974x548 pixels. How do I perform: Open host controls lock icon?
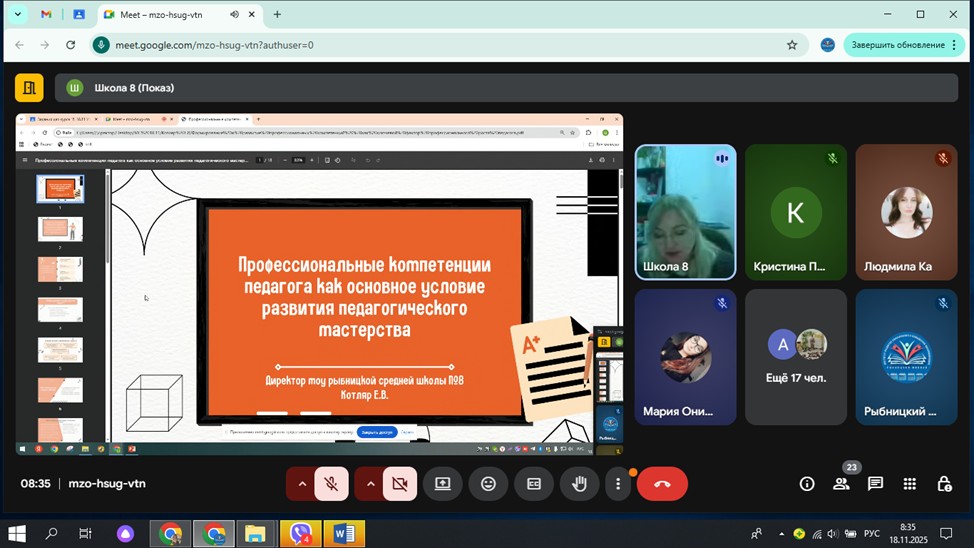(943, 484)
